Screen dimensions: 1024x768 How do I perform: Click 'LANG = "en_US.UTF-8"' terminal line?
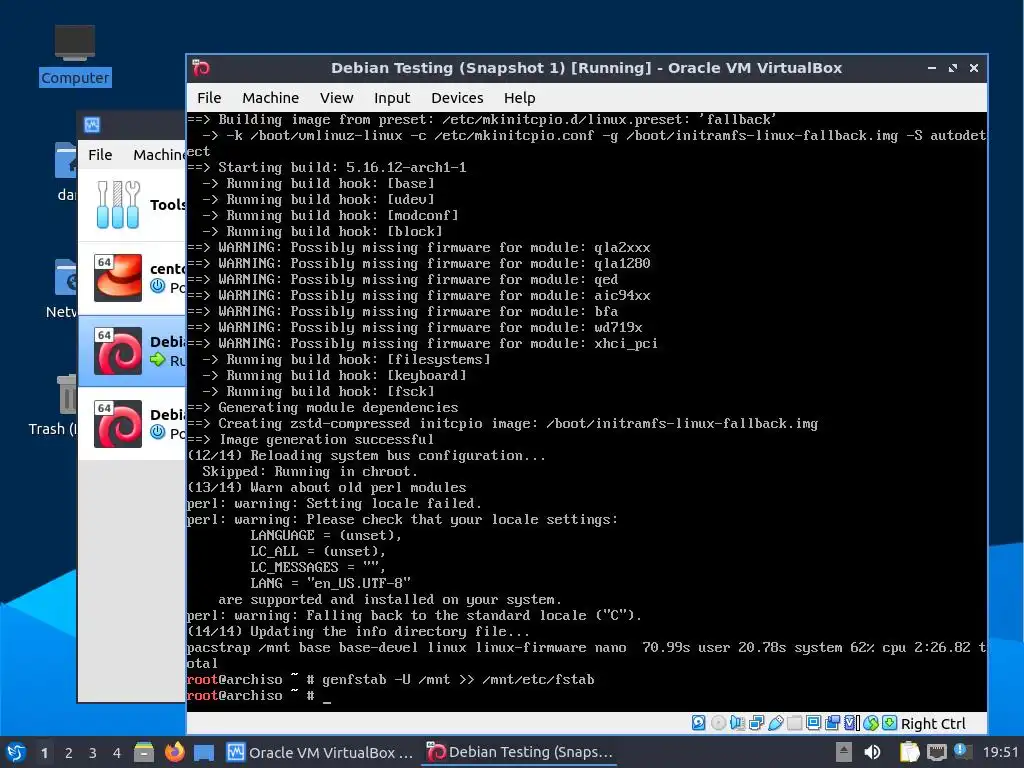330,583
